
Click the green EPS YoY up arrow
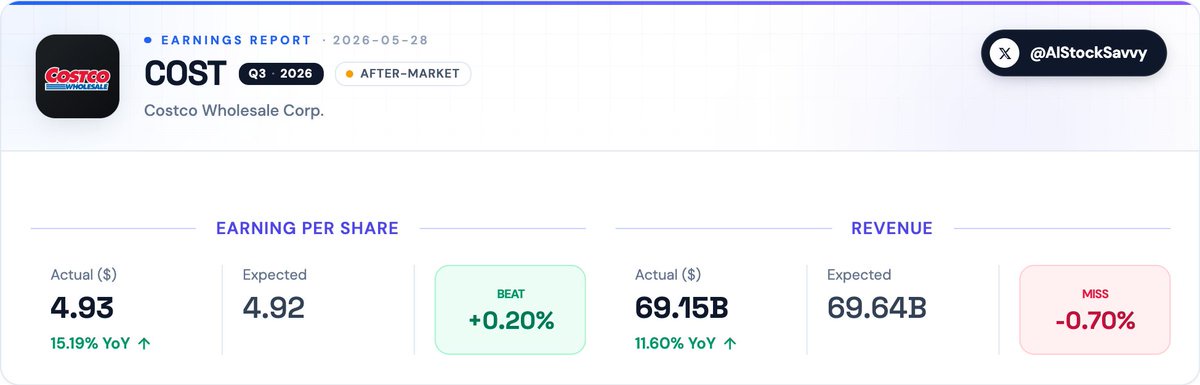(x=144, y=343)
